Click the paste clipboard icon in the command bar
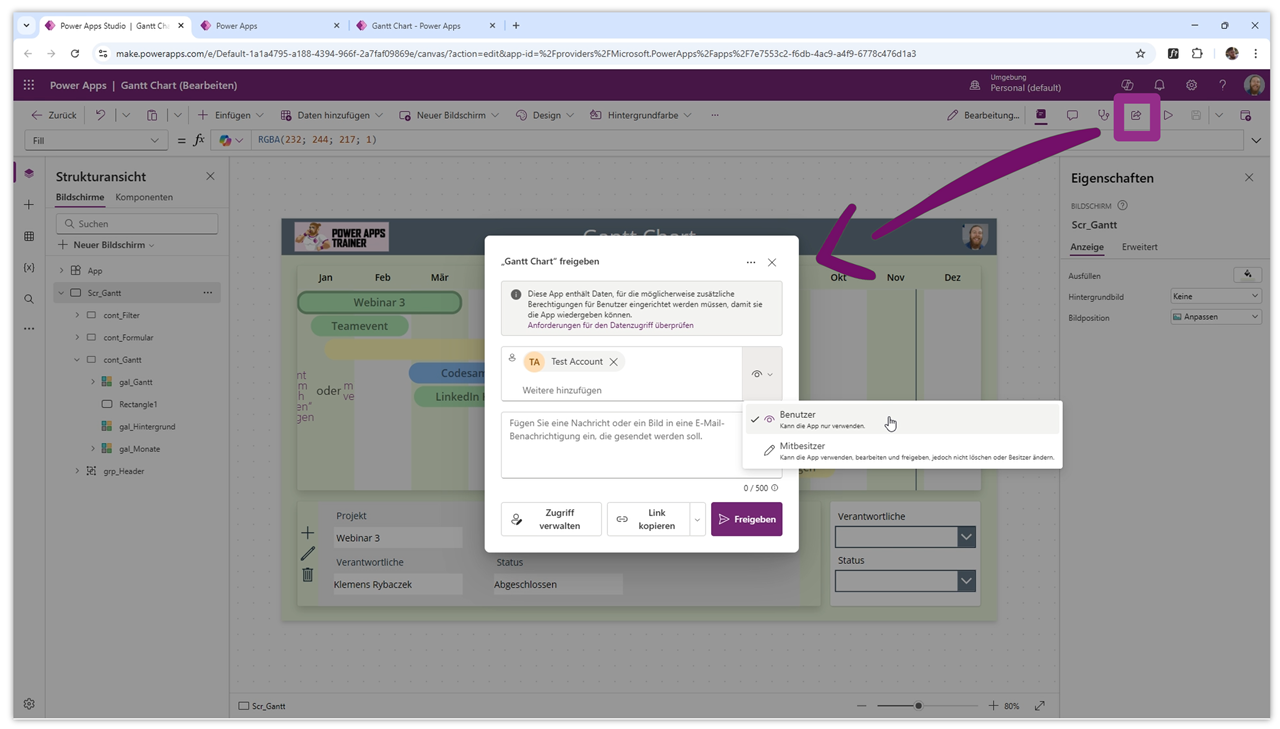Viewport: 1280px width, 729px height. (x=152, y=115)
